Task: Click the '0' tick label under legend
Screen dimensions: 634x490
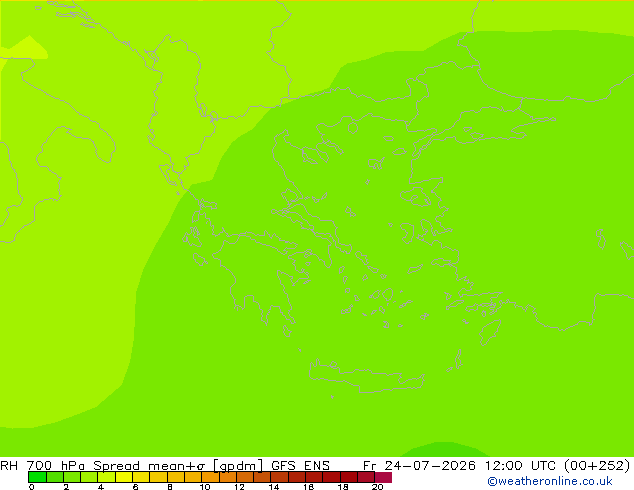Action: (32, 487)
